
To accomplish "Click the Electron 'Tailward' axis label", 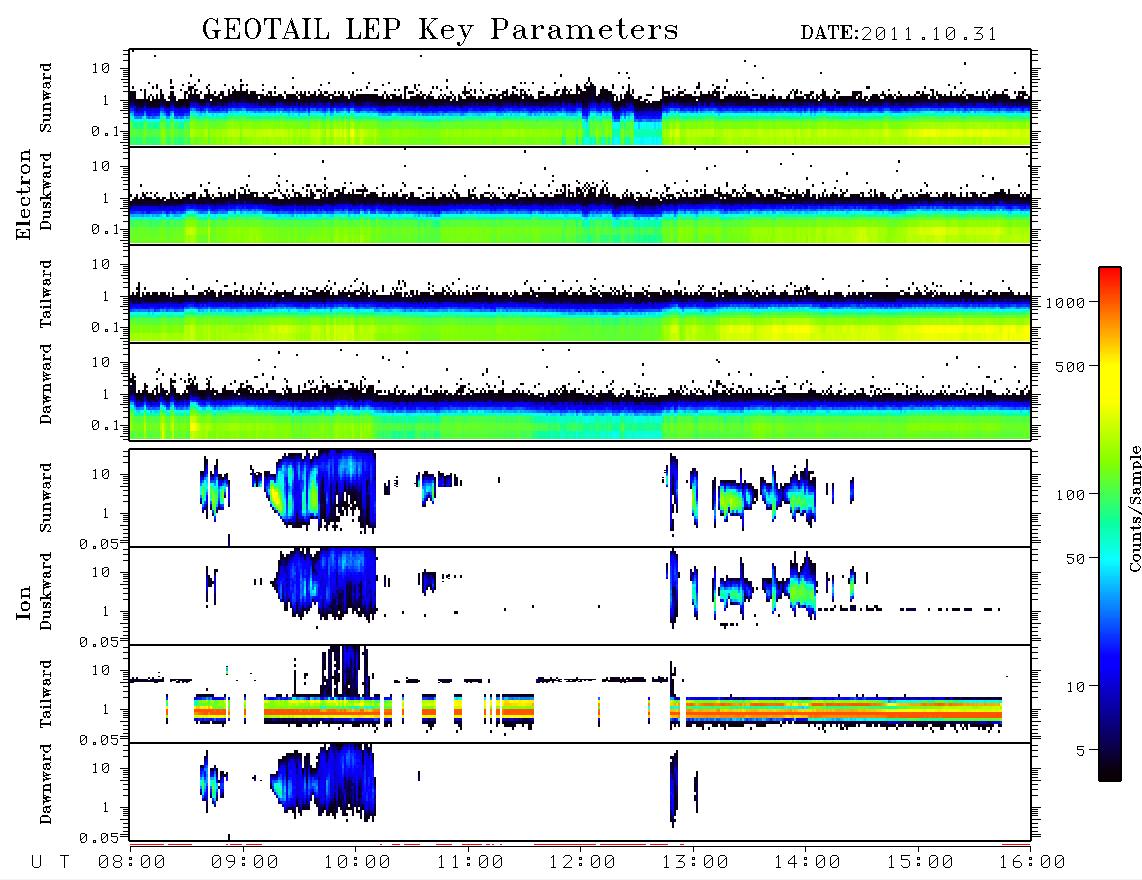I will pos(46,294).
